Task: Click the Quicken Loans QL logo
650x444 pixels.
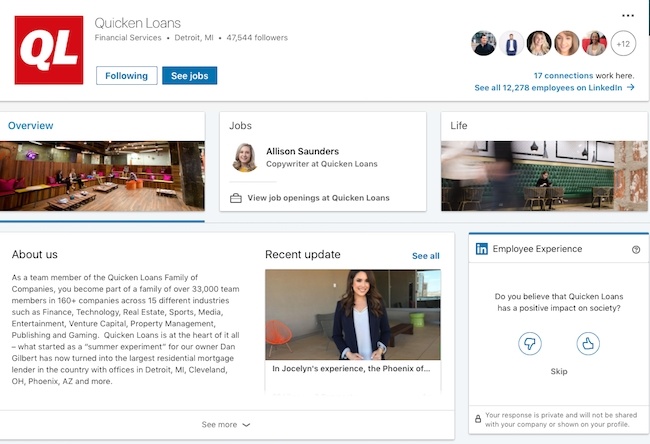Action: [49, 50]
